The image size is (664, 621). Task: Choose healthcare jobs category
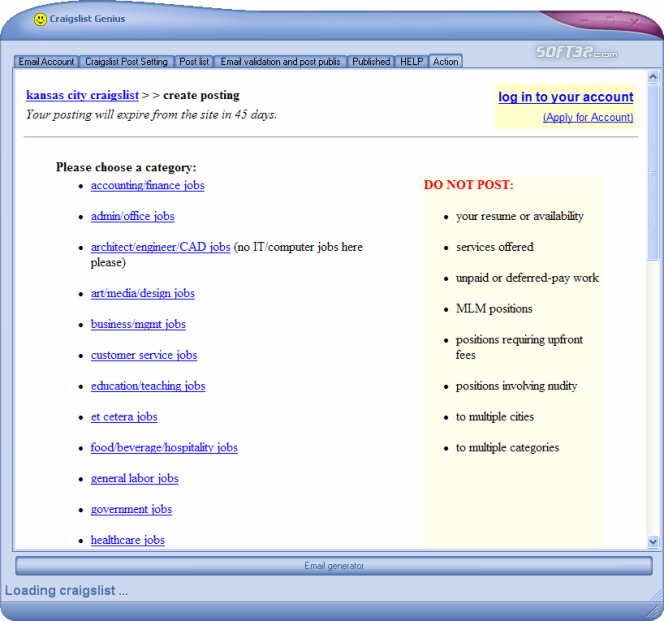coord(127,541)
